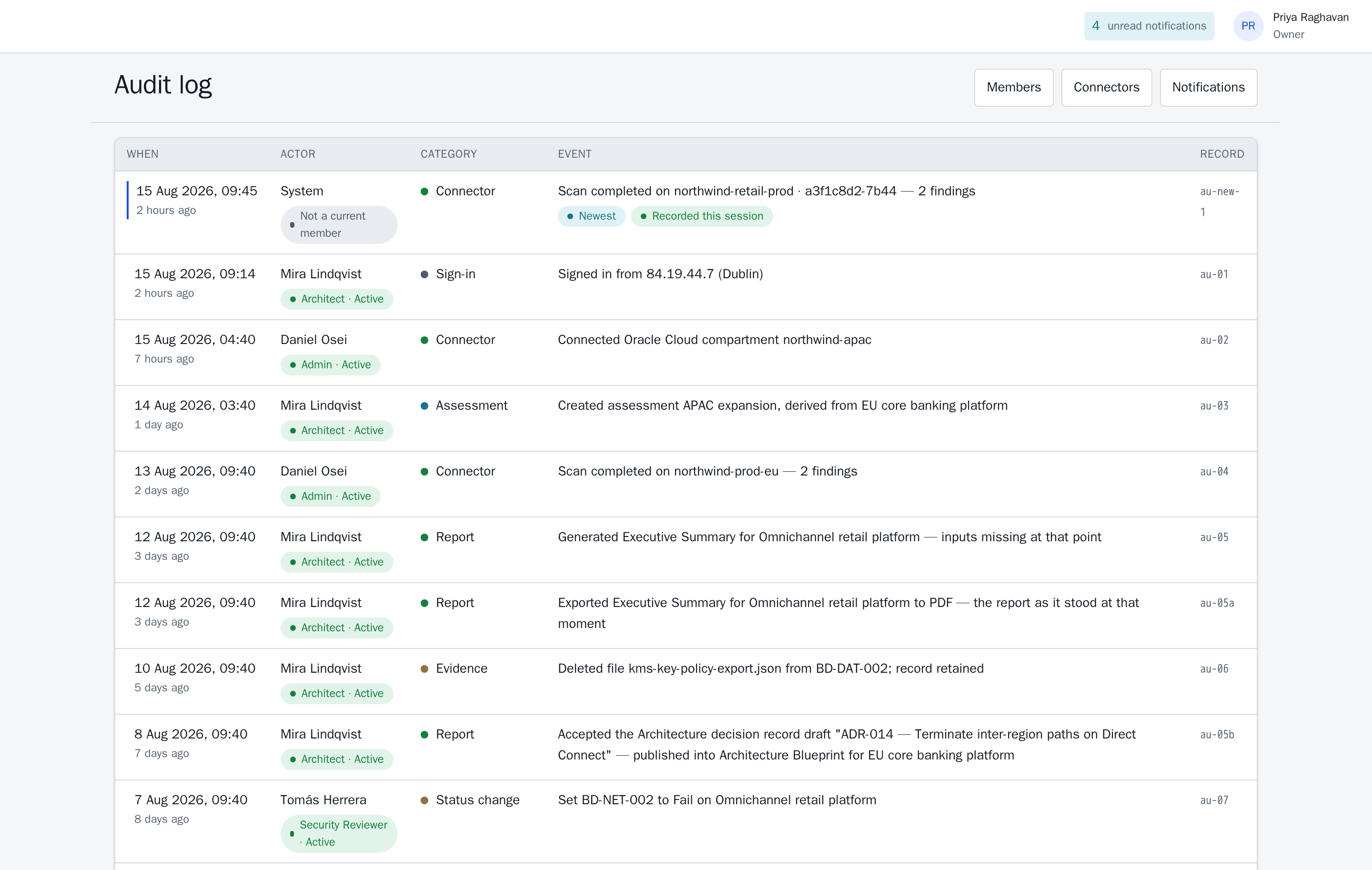The height and width of the screenshot is (870, 1372).
Task: Click the CATEGORY column header
Action: tap(448, 154)
